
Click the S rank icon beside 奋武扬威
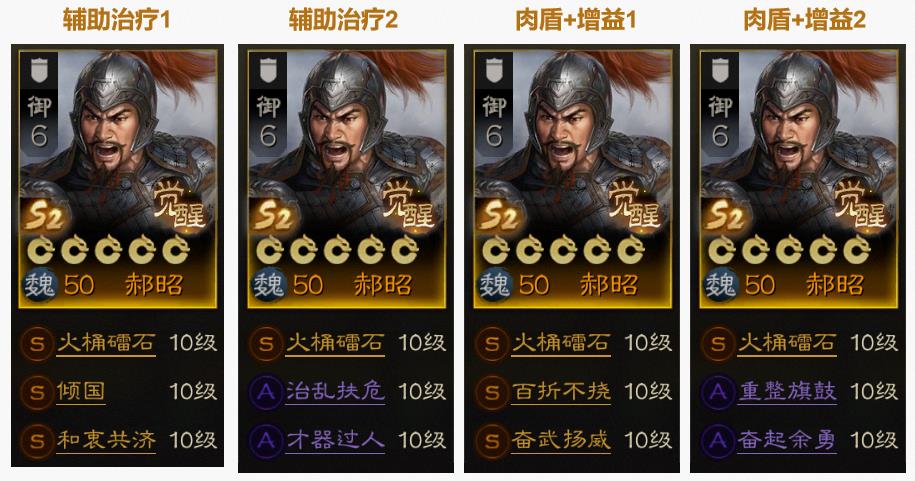(x=492, y=441)
